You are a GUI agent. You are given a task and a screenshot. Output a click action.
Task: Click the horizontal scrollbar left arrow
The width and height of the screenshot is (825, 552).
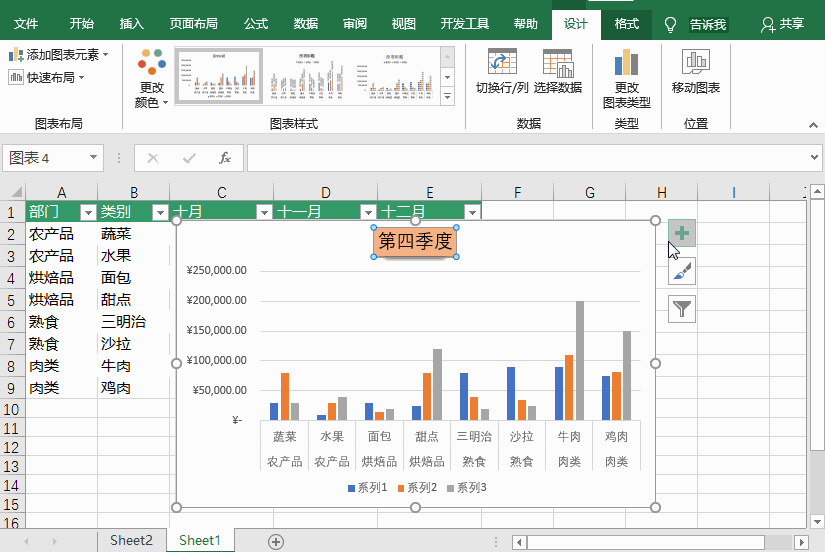(x=519, y=542)
